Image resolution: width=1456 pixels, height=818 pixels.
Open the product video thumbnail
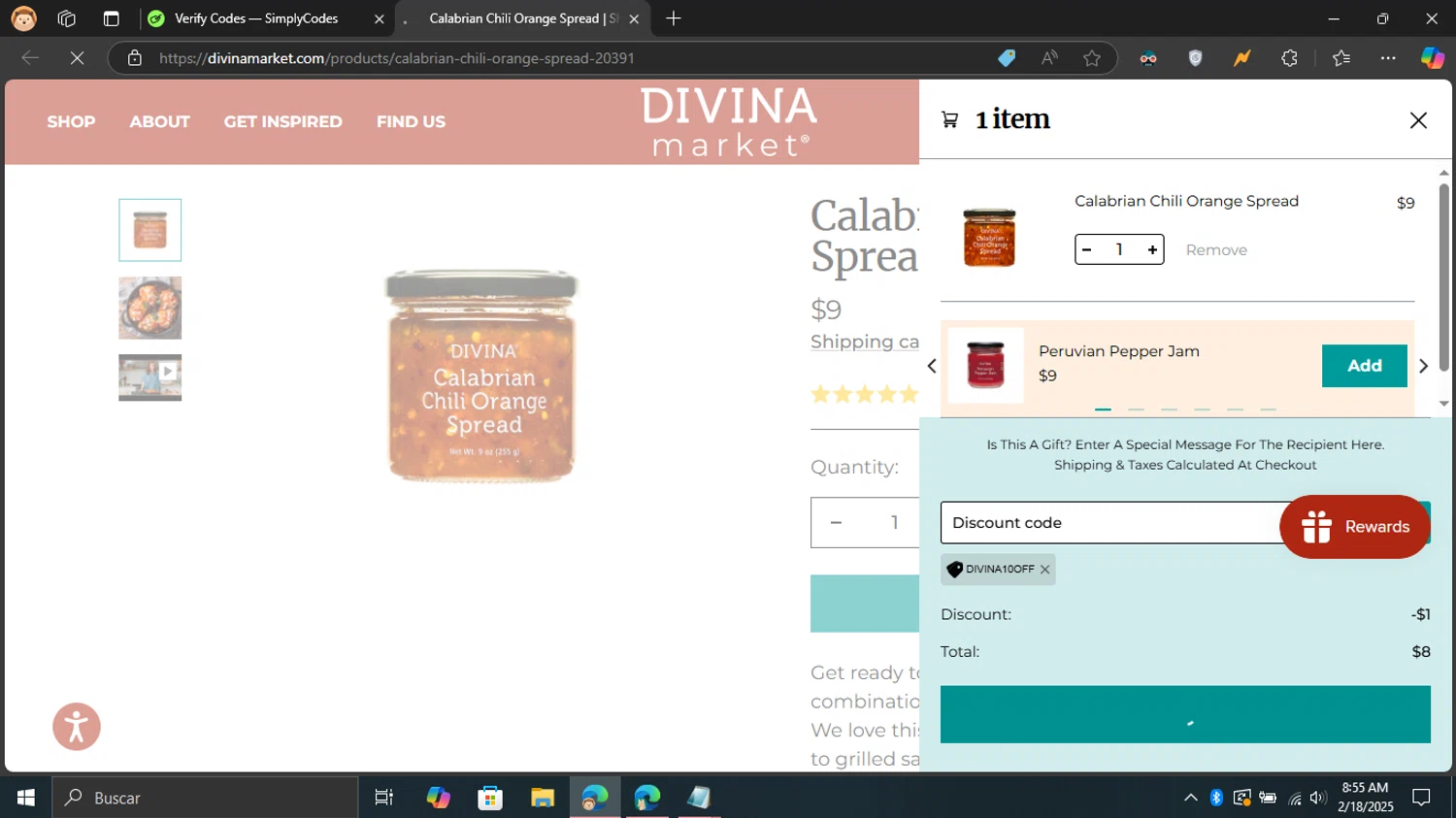coord(150,377)
